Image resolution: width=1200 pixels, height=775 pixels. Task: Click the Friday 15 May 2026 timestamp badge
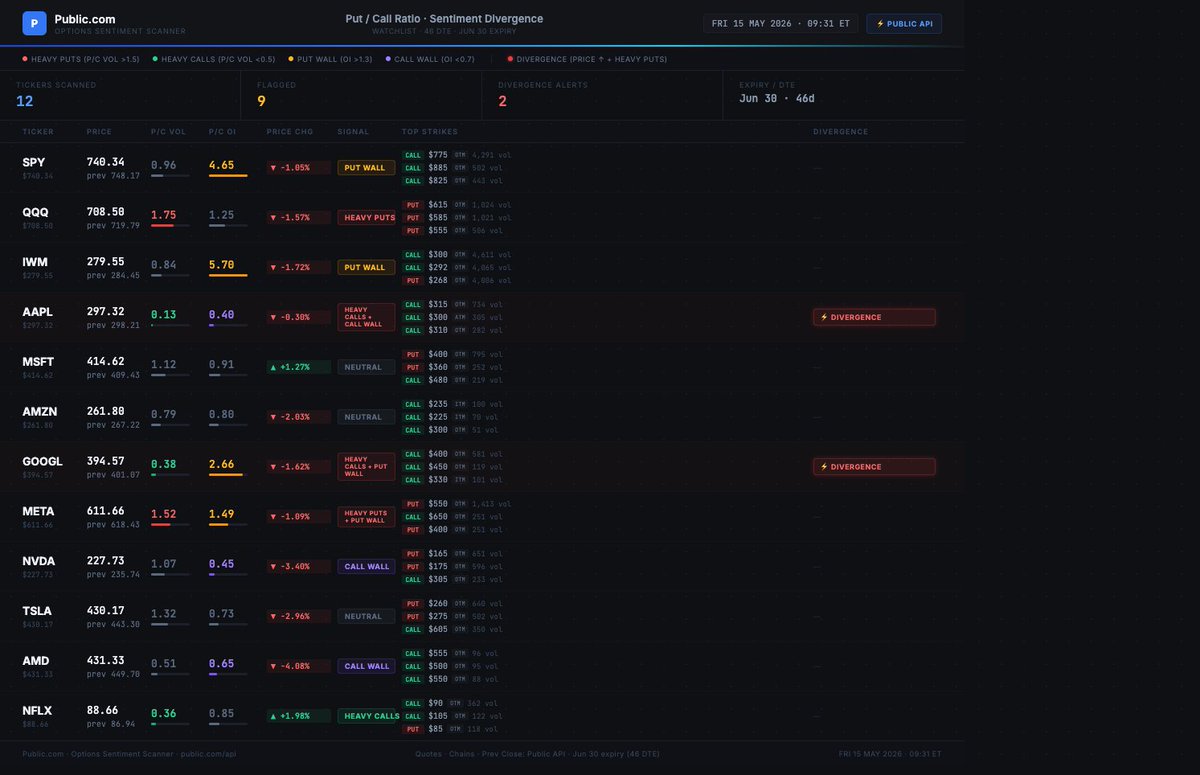pyautogui.click(x=781, y=23)
